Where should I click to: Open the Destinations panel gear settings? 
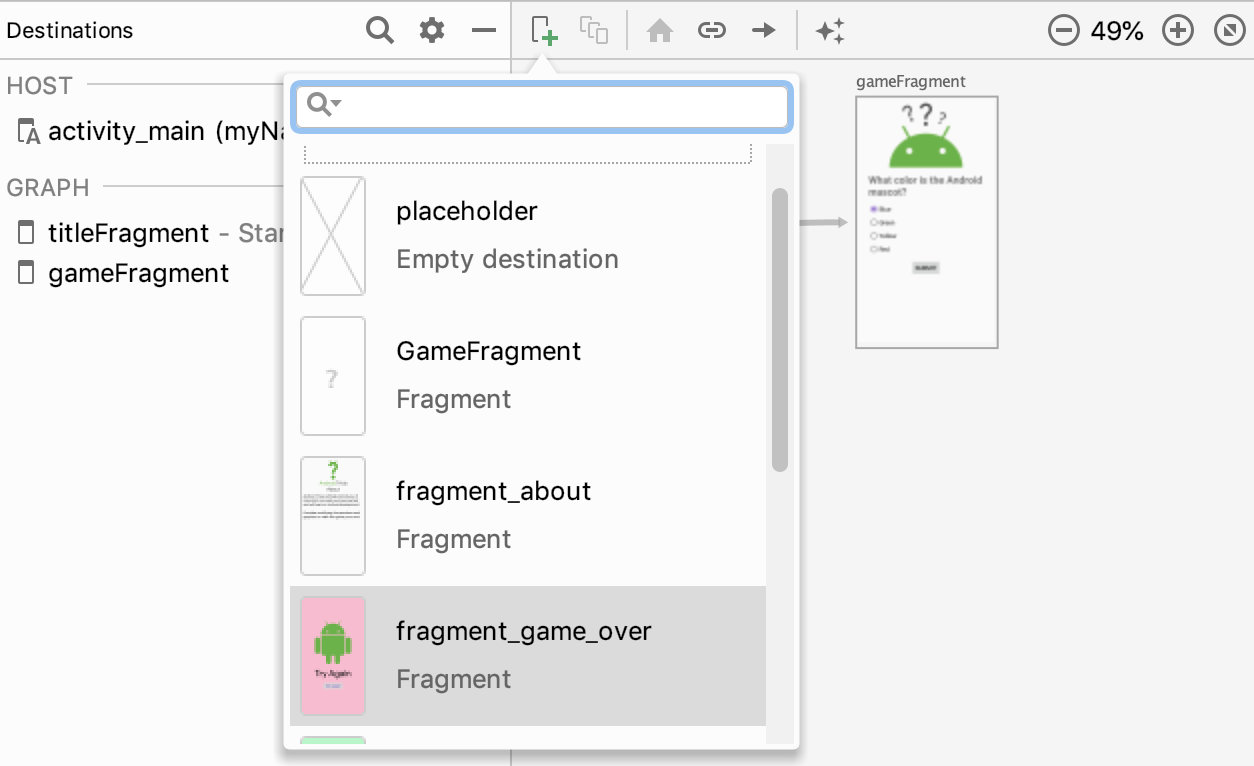click(432, 31)
